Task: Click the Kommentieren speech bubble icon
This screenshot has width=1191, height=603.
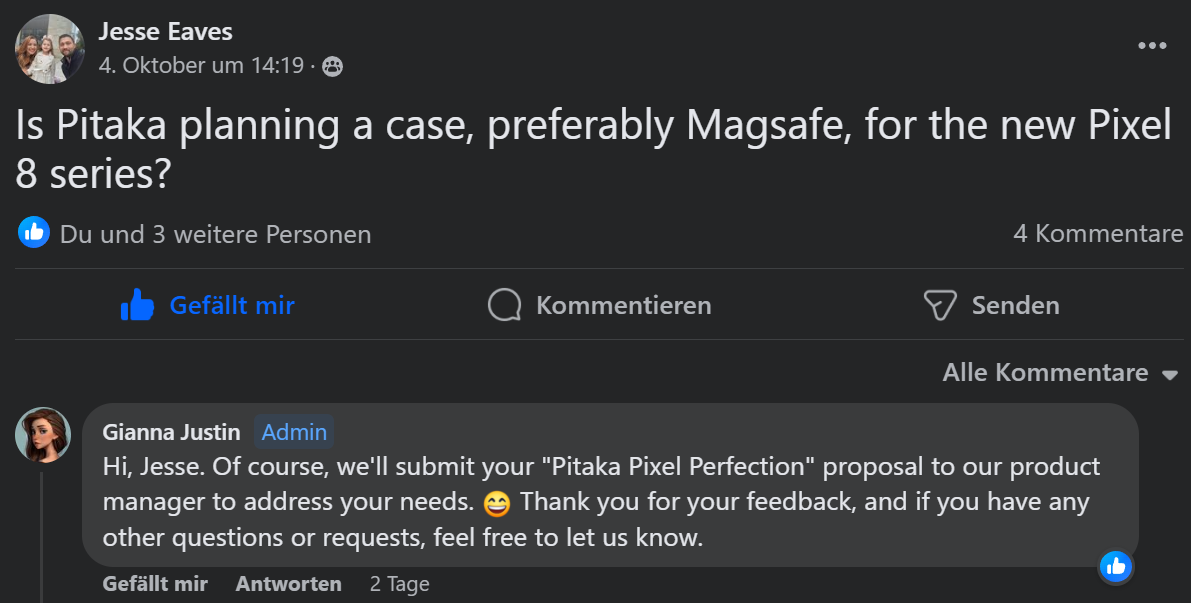Action: tap(504, 305)
